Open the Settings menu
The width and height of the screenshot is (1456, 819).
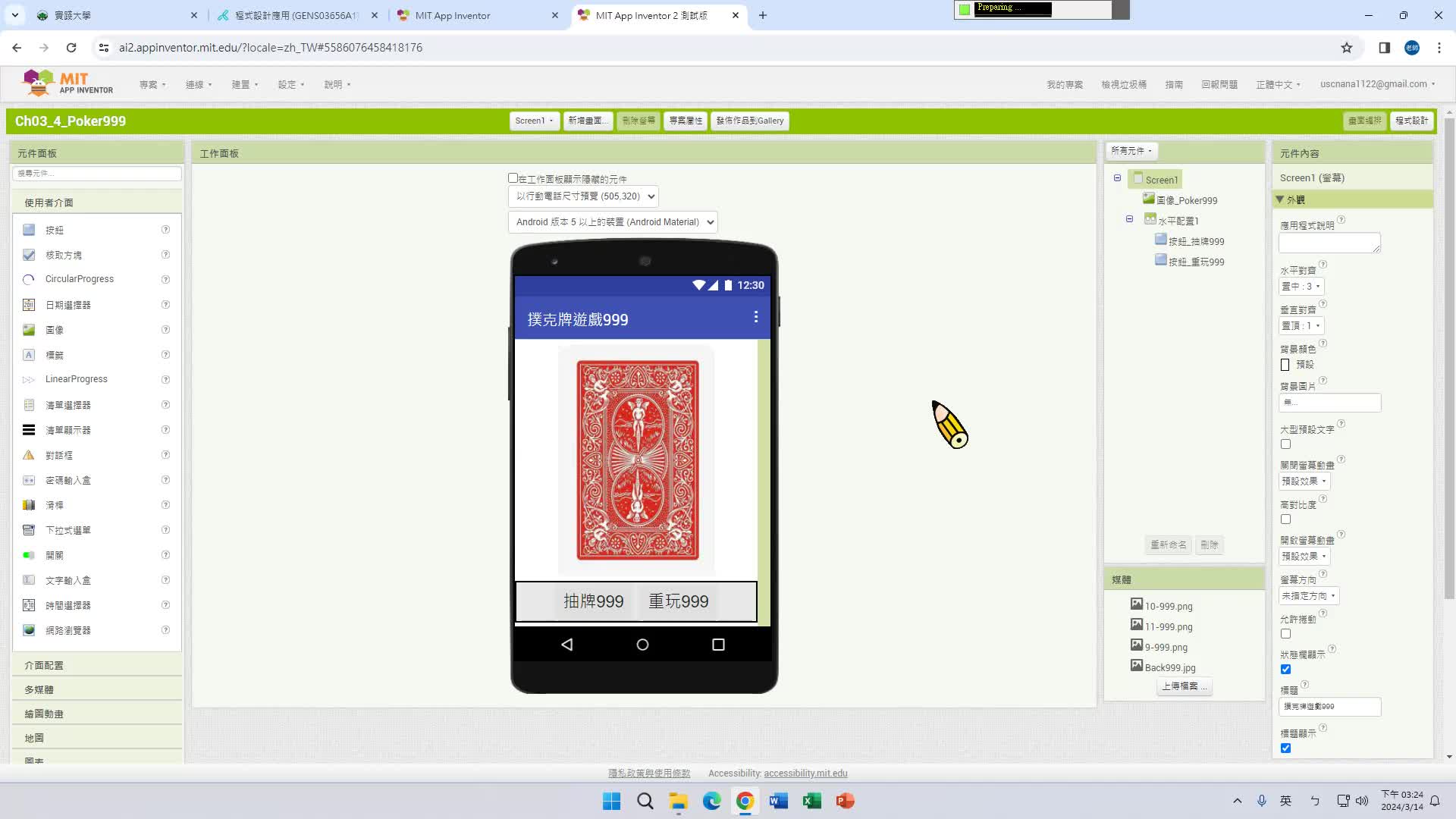(x=291, y=85)
